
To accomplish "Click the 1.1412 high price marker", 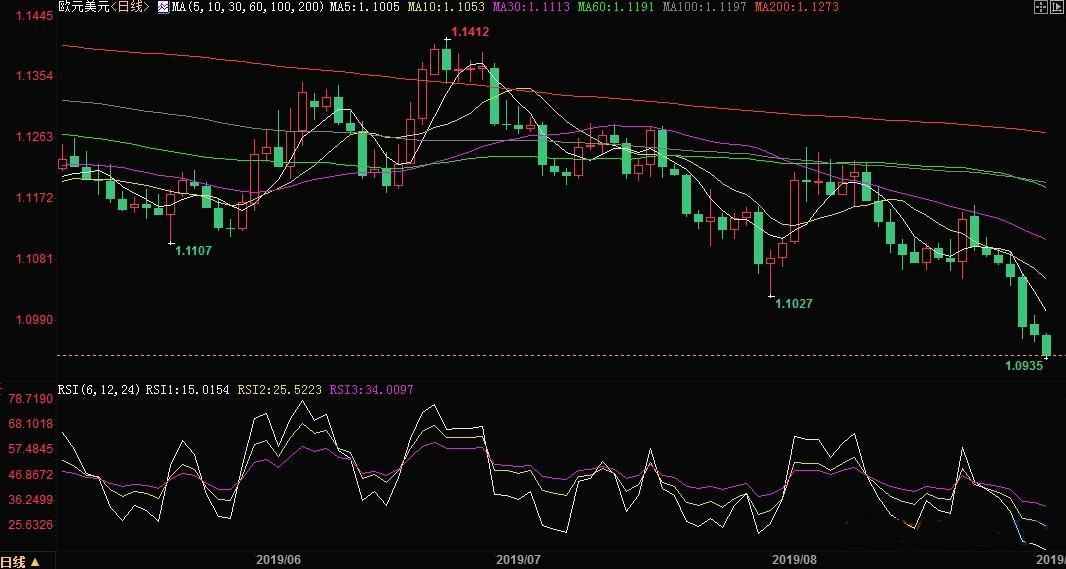I will pyautogui.click(x=469, y=33).
